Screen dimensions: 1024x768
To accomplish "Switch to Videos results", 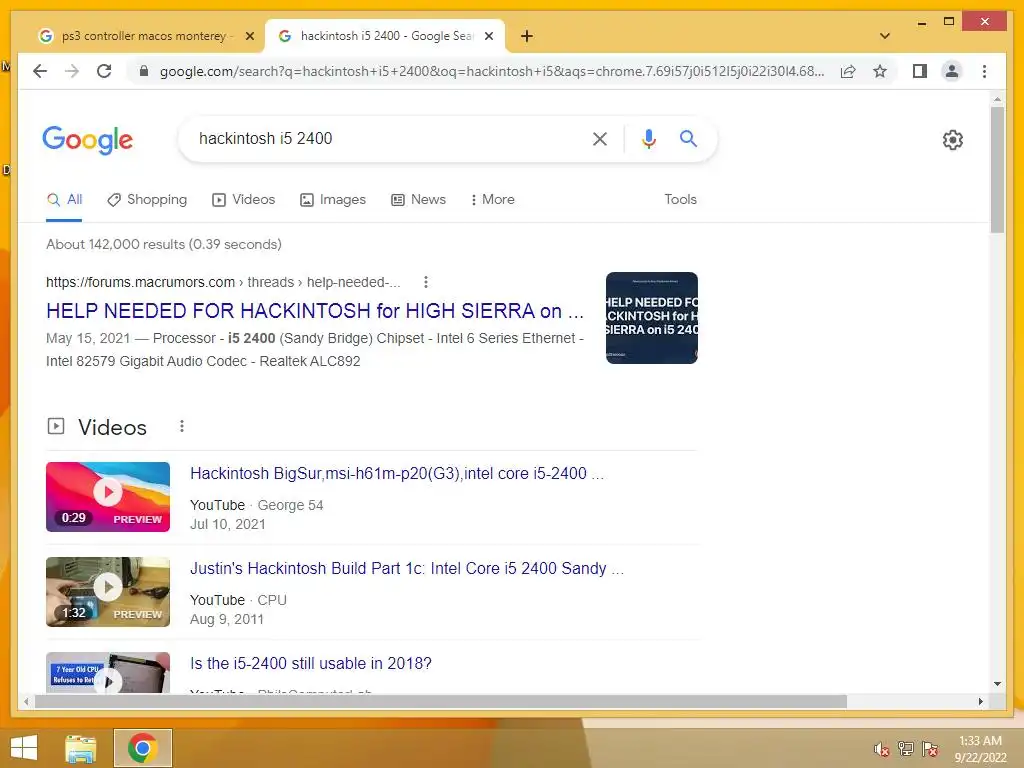I will click(244, 200).
